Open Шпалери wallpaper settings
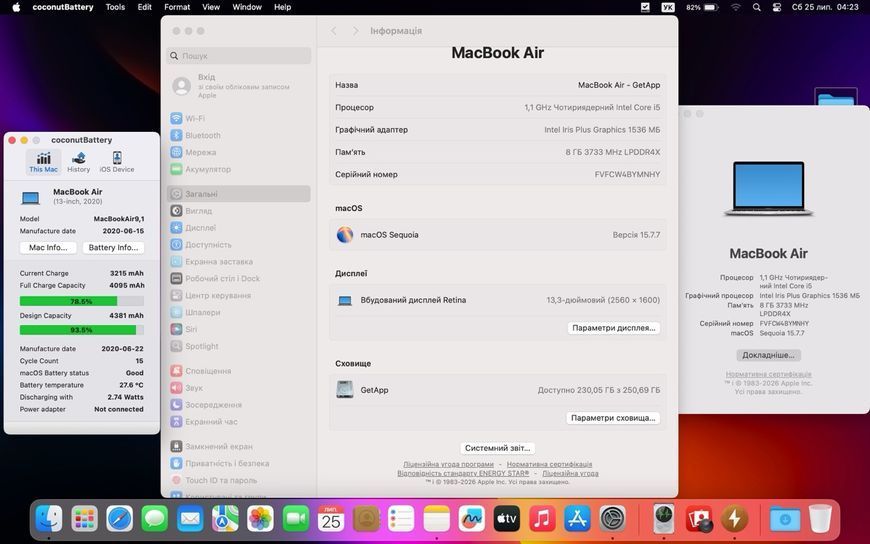The width and height of the screenshot is (870, 544). [239, 313]
